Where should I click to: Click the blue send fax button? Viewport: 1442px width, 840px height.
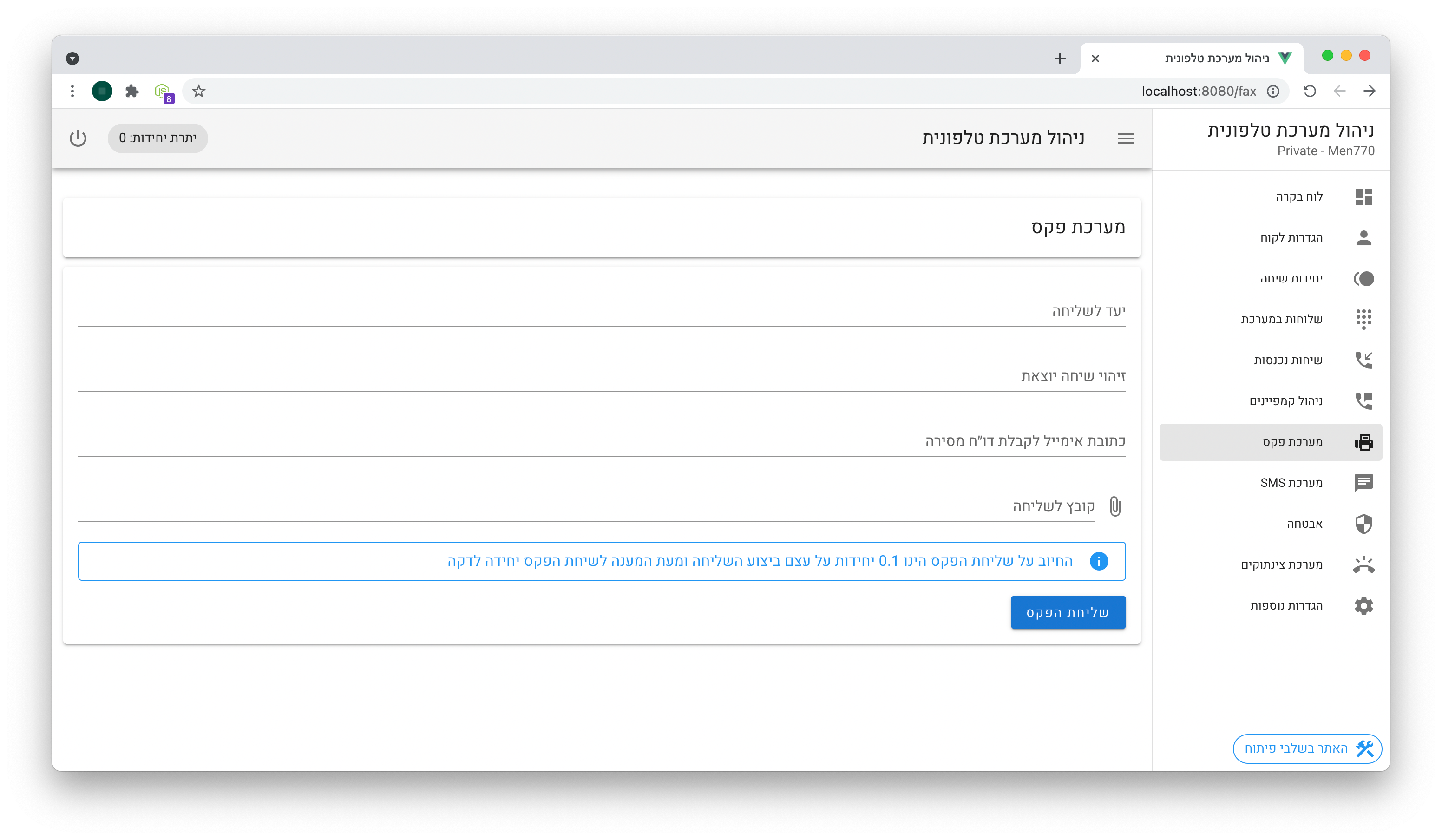pyautogui.click(x=1067, y=612)
